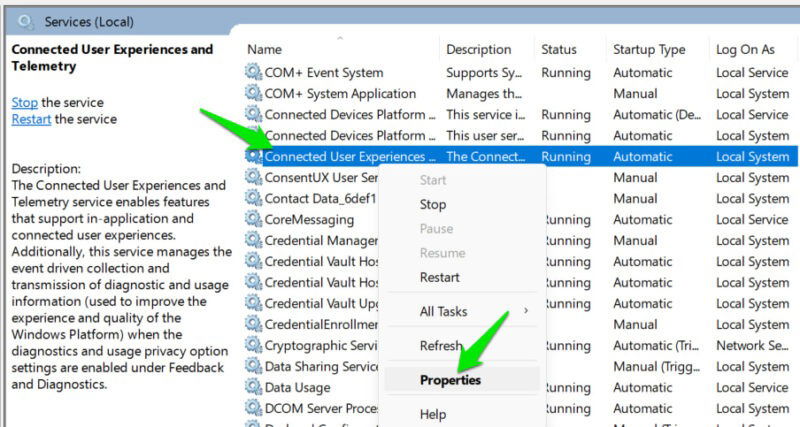Viewport: 800px width, 427px height.
Task: Click the 'Manual (Trigg...' startup type cell
Action: tap(657, 367)
